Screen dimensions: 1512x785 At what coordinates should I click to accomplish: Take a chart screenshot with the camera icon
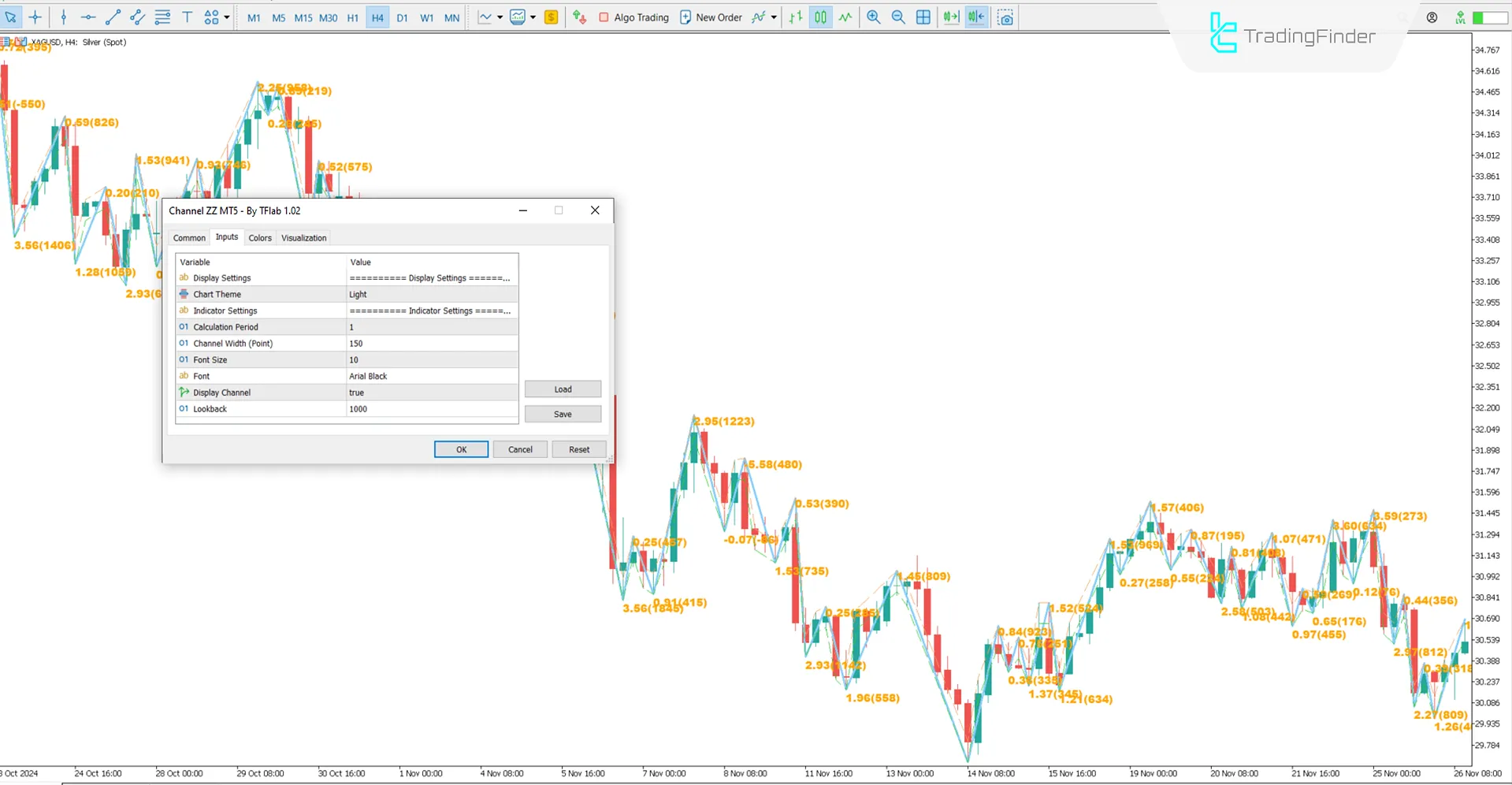pyautogui.click(x=1005, y=17)
